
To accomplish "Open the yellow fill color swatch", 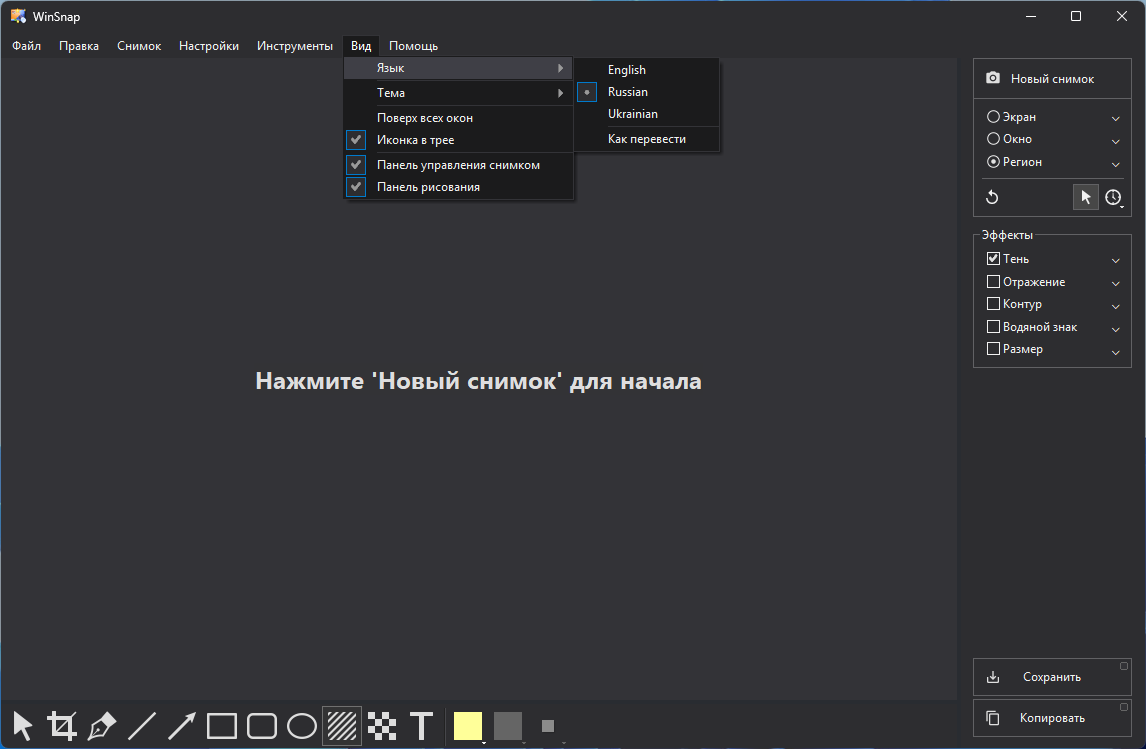I will (468, 726).
